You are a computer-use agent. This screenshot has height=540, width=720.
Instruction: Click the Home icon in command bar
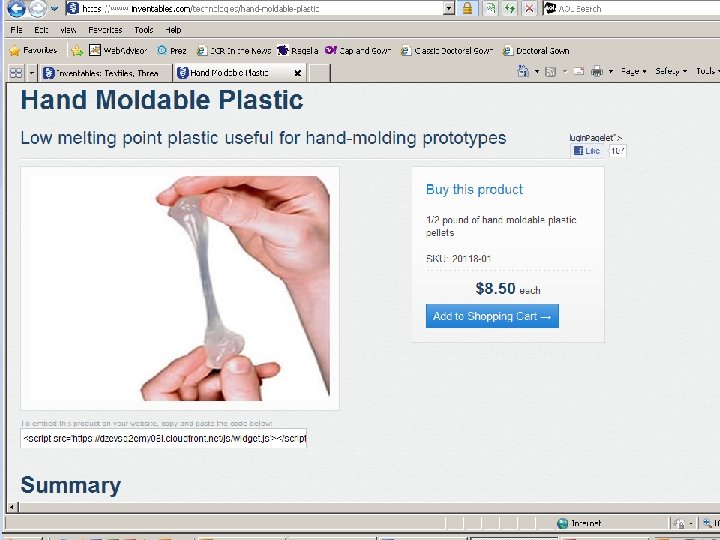(x=523, y=71)
